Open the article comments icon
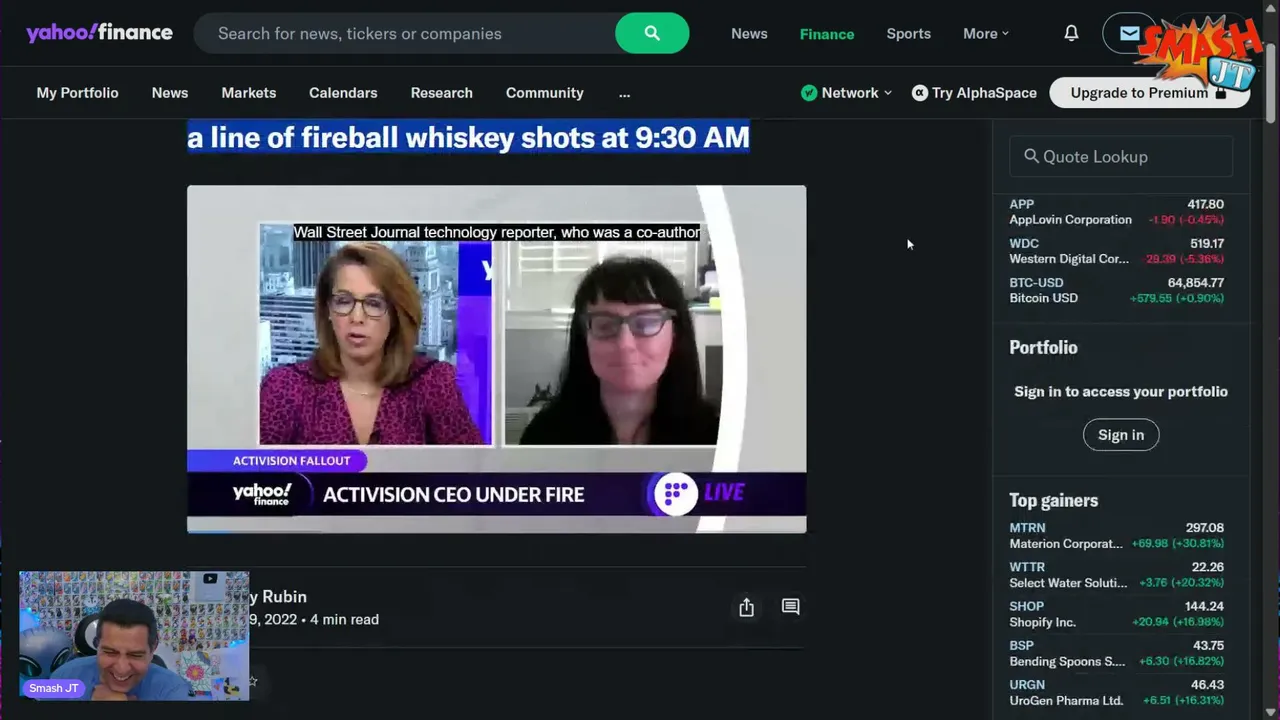 click(790, 607)
